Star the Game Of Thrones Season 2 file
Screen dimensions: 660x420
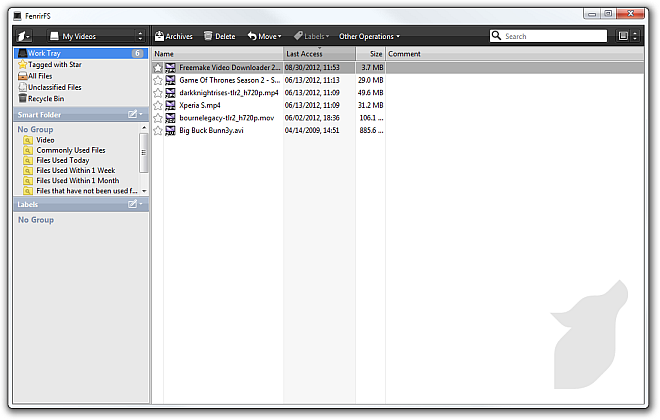[x=157, y=80]
